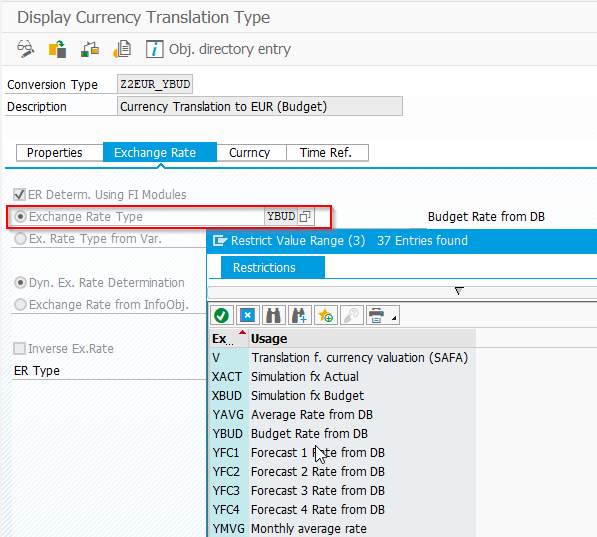Open value help beside YBUD field
The height and width of the screenshot is (537, 597).
[x=305, y=217]
